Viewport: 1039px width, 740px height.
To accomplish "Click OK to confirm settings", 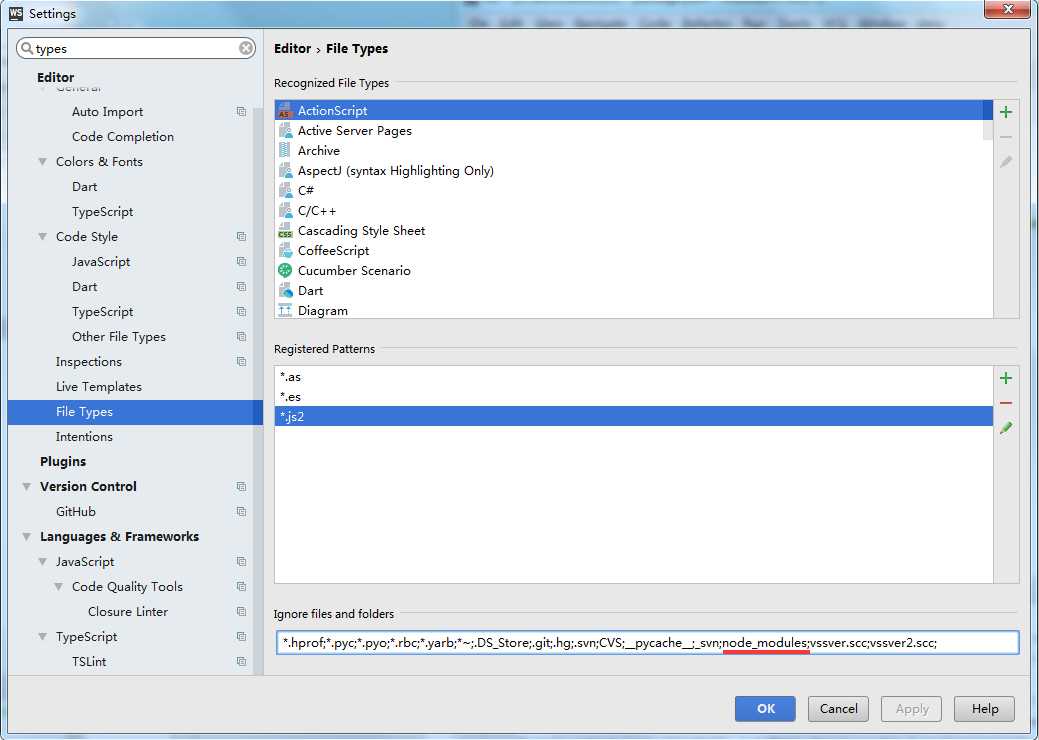I will (765, 709).
